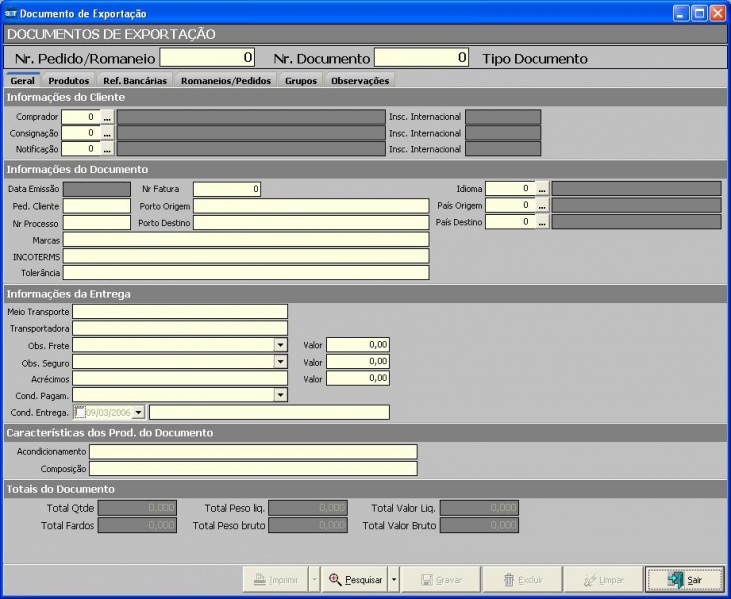
Task: Open the Romaneios/Pedidos tab
Action: click(225, 81)
